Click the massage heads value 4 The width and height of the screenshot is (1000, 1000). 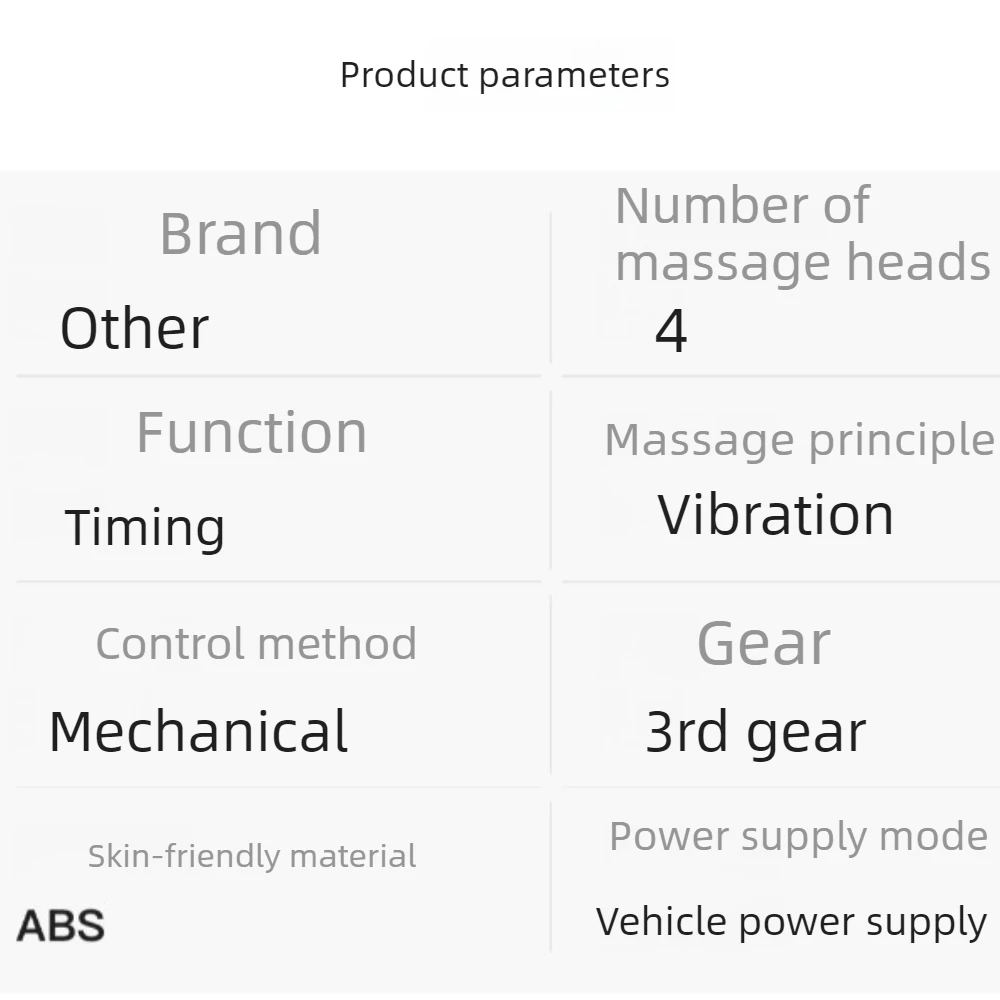[671, 330]
